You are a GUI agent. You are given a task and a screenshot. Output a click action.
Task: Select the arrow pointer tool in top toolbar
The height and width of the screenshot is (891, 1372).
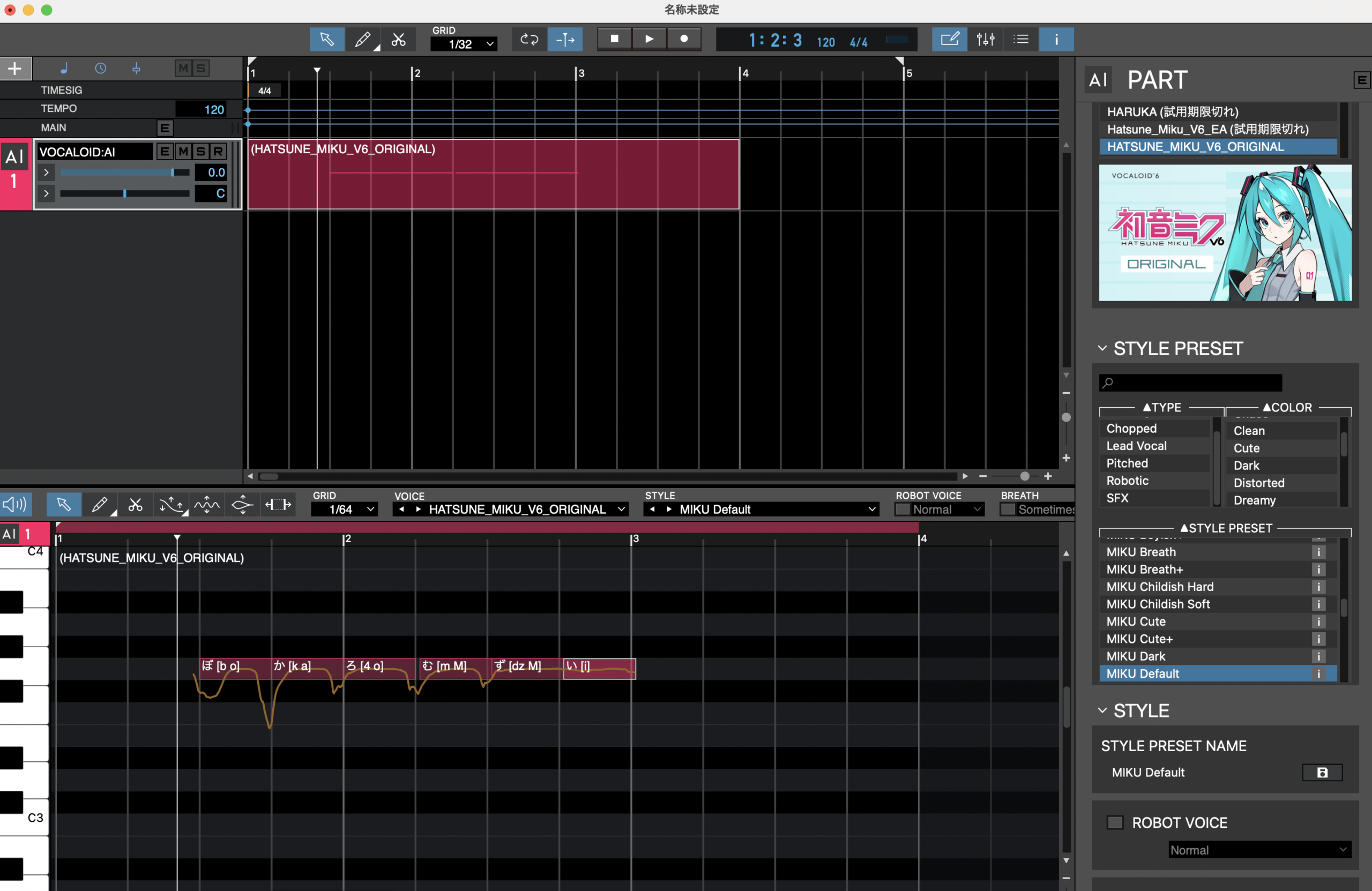[327, 39]
